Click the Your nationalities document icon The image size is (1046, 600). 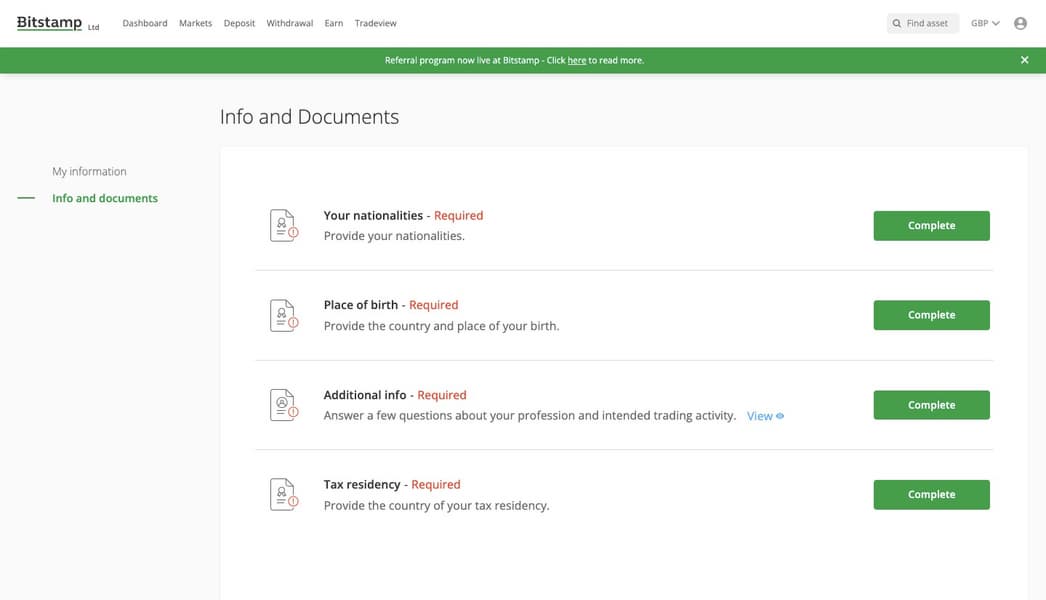pos(284,225)
